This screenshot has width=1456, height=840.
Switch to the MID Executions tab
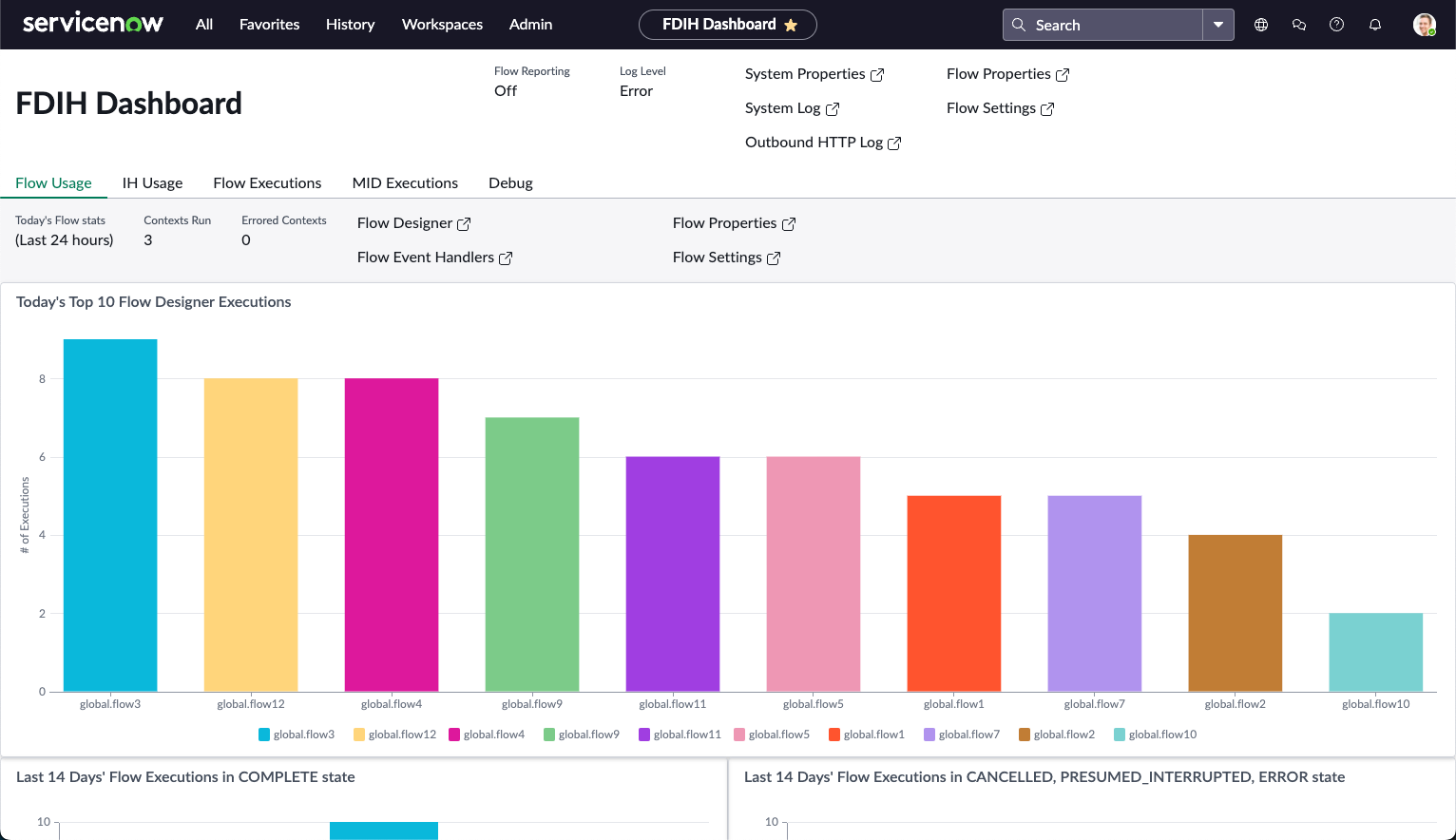[x=405, y=182]
